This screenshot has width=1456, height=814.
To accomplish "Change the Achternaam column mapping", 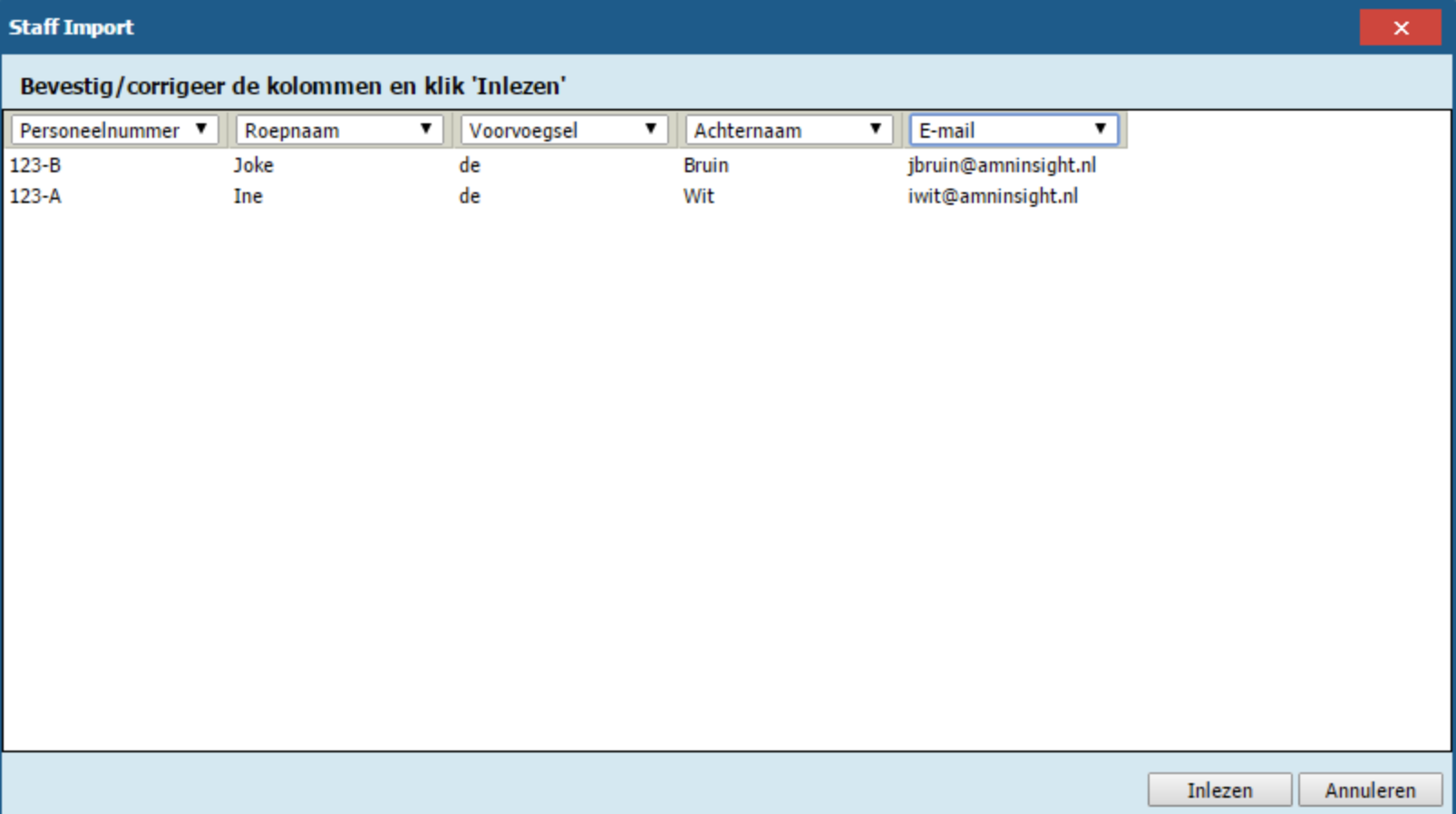I will (x=789, y=131).
